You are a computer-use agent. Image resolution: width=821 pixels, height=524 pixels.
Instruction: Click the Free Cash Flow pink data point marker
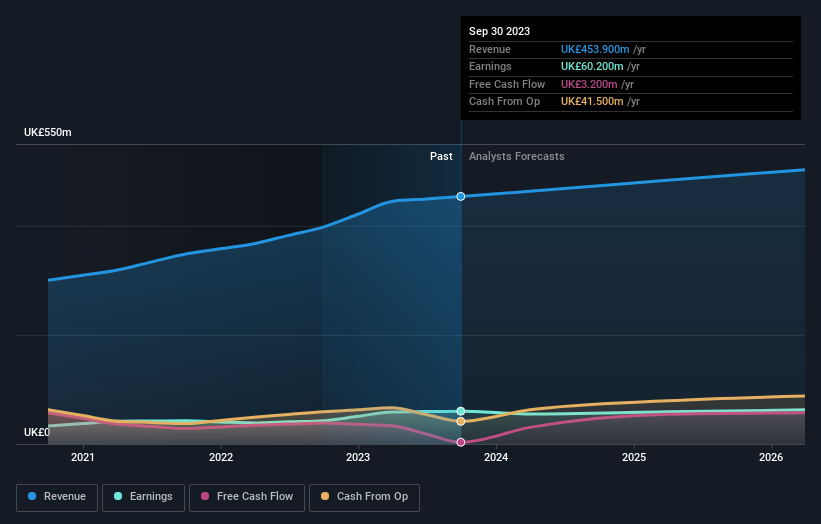(x=461, y=442)
